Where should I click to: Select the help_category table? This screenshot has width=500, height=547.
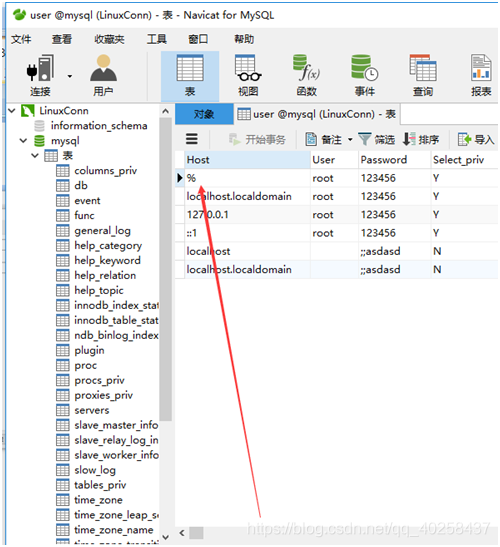pos(108,246)
